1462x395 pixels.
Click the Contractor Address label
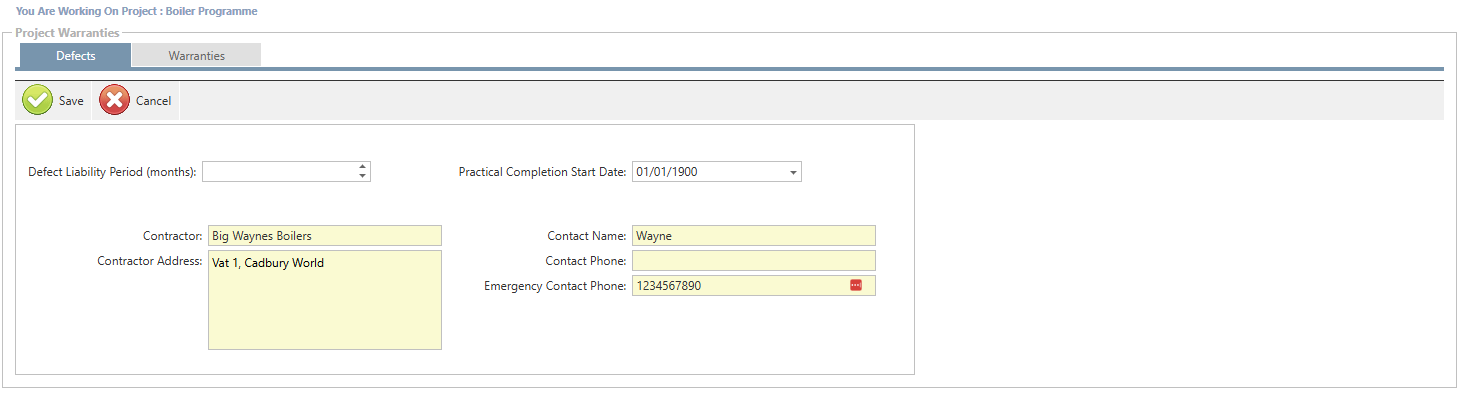(150, 261)
